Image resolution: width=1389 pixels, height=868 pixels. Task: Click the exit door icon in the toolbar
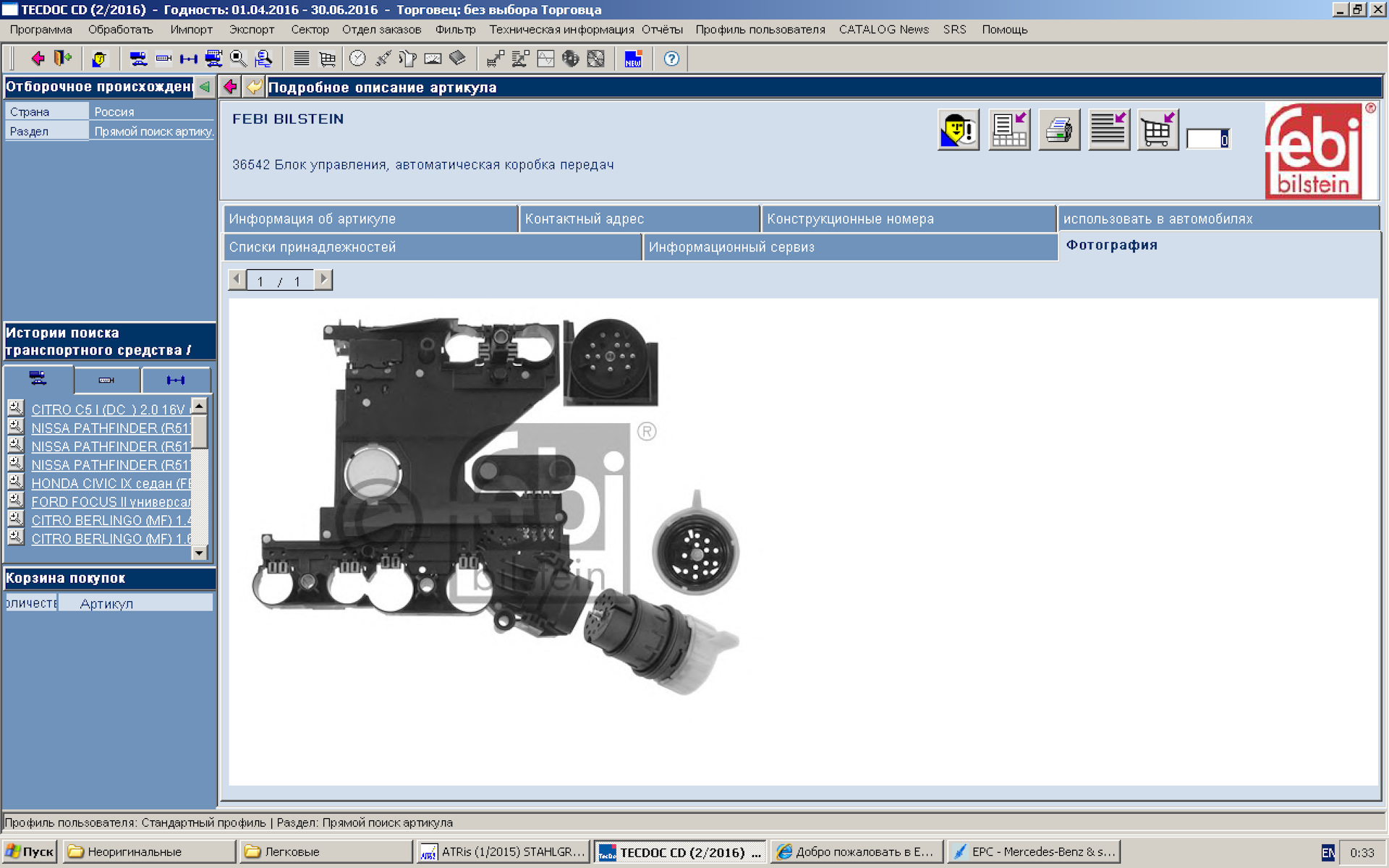click(x=63, y=59)
